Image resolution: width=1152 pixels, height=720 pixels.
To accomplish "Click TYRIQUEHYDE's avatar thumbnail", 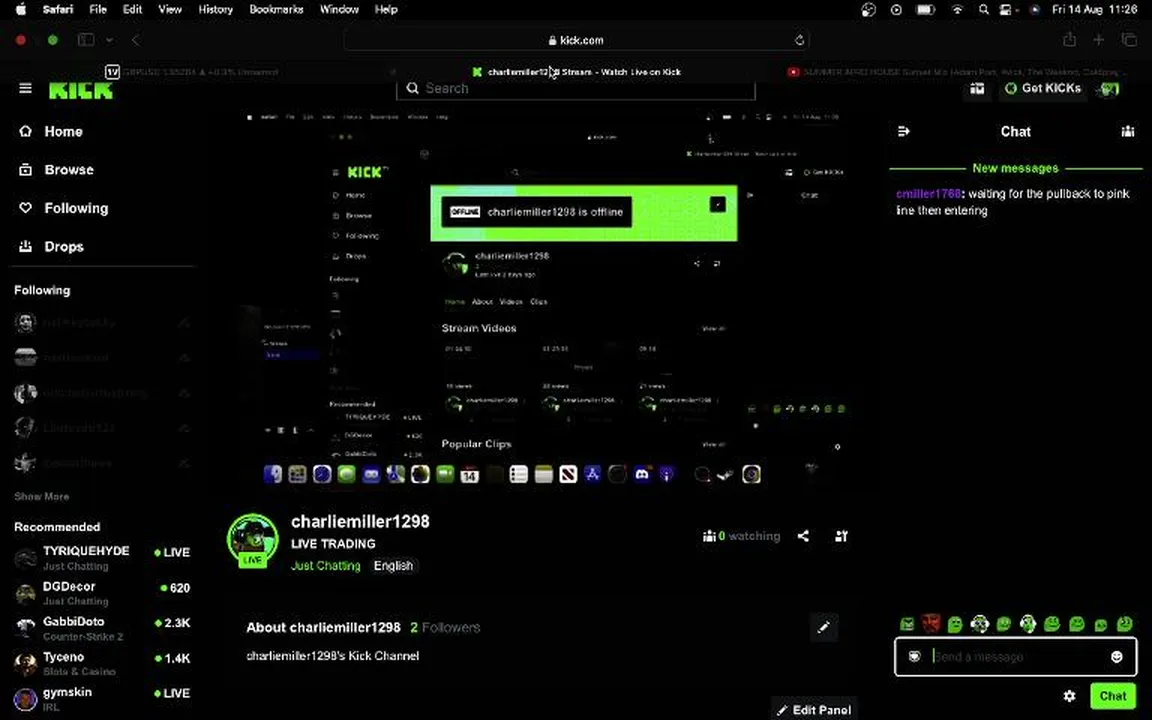I will coord(25,559).
